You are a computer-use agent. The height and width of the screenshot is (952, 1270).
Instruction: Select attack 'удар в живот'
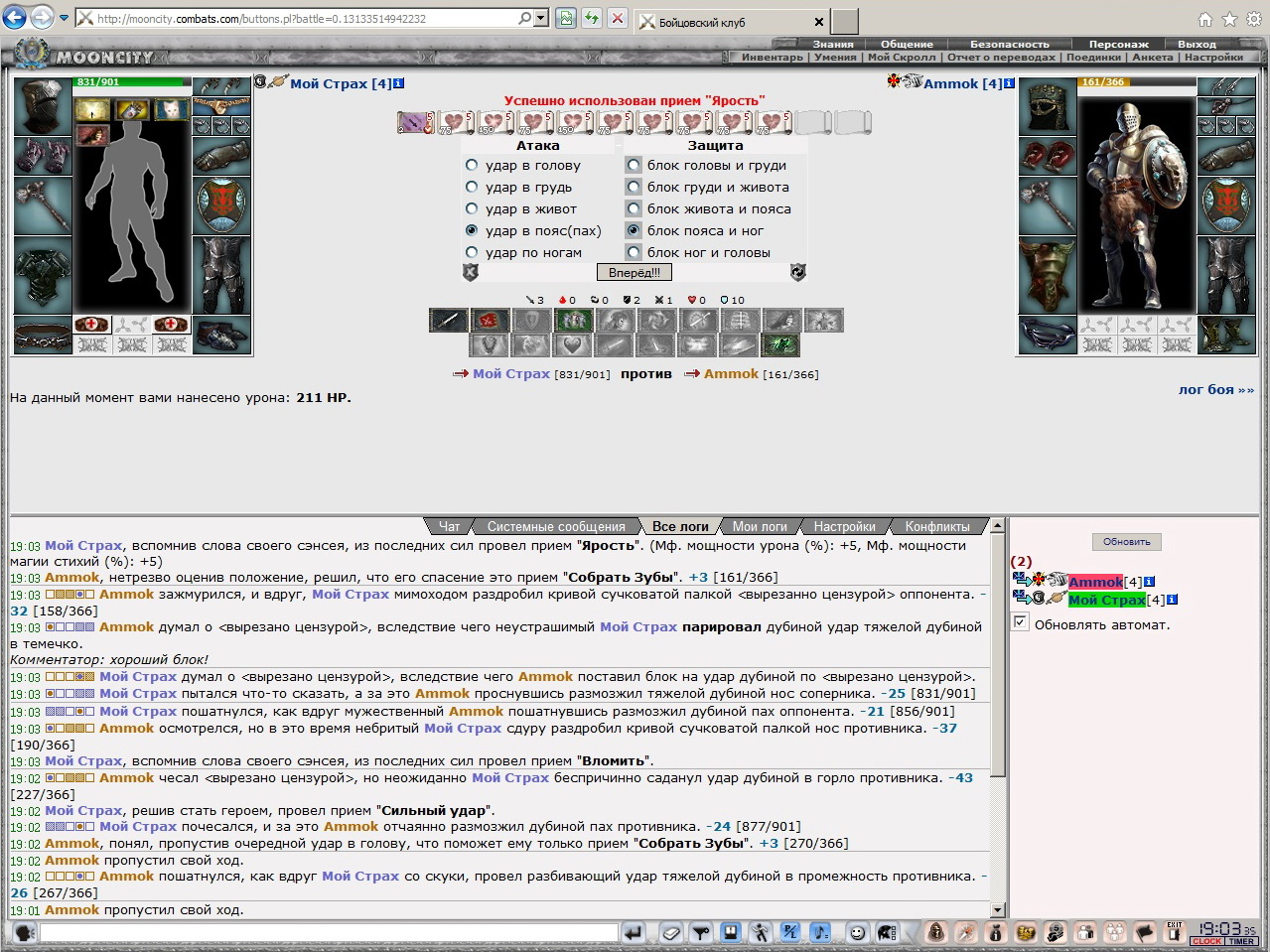472,208
